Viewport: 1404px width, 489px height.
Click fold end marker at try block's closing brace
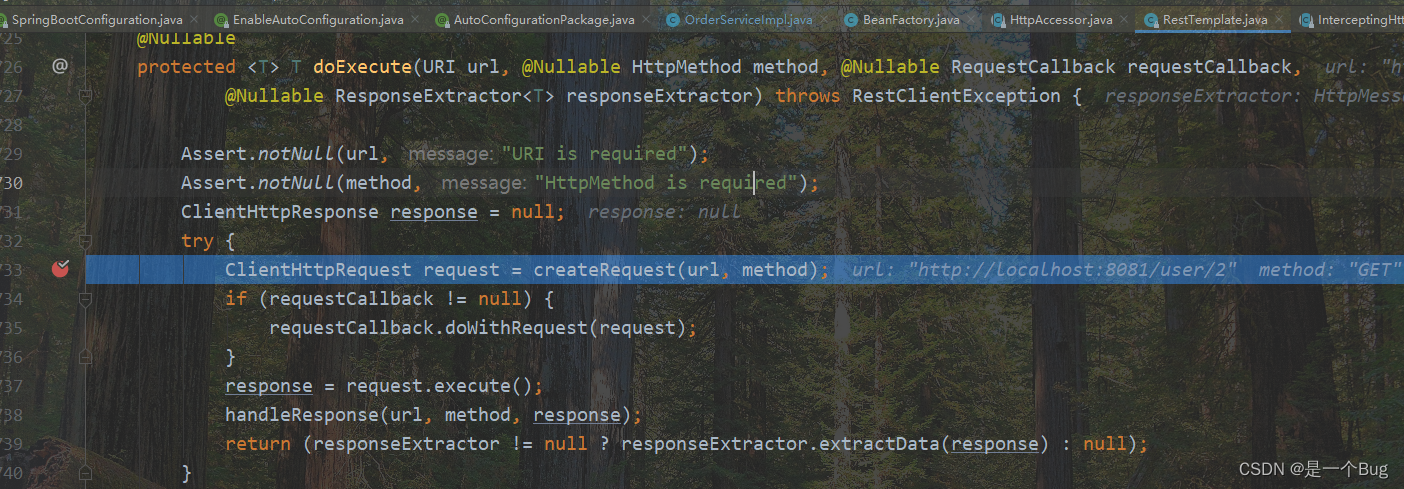pyautogui.click(x=85, y=472)
